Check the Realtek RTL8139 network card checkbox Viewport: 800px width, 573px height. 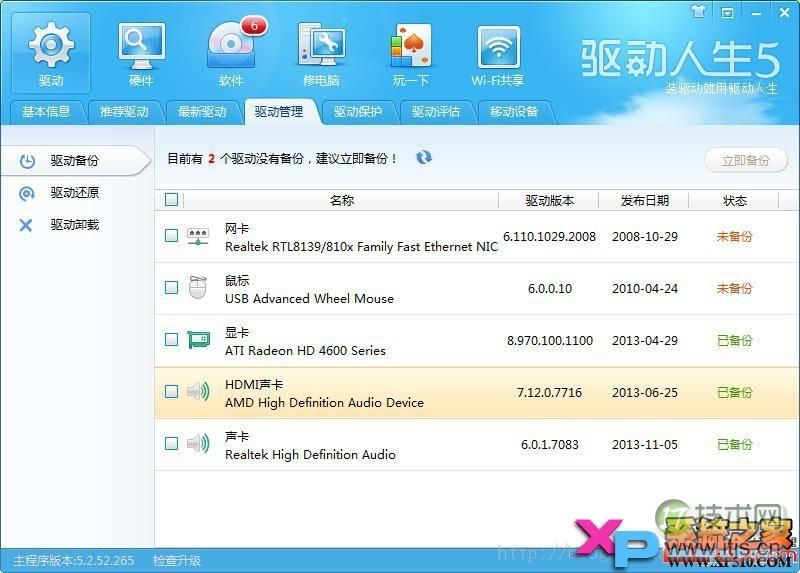coord(171,236)
